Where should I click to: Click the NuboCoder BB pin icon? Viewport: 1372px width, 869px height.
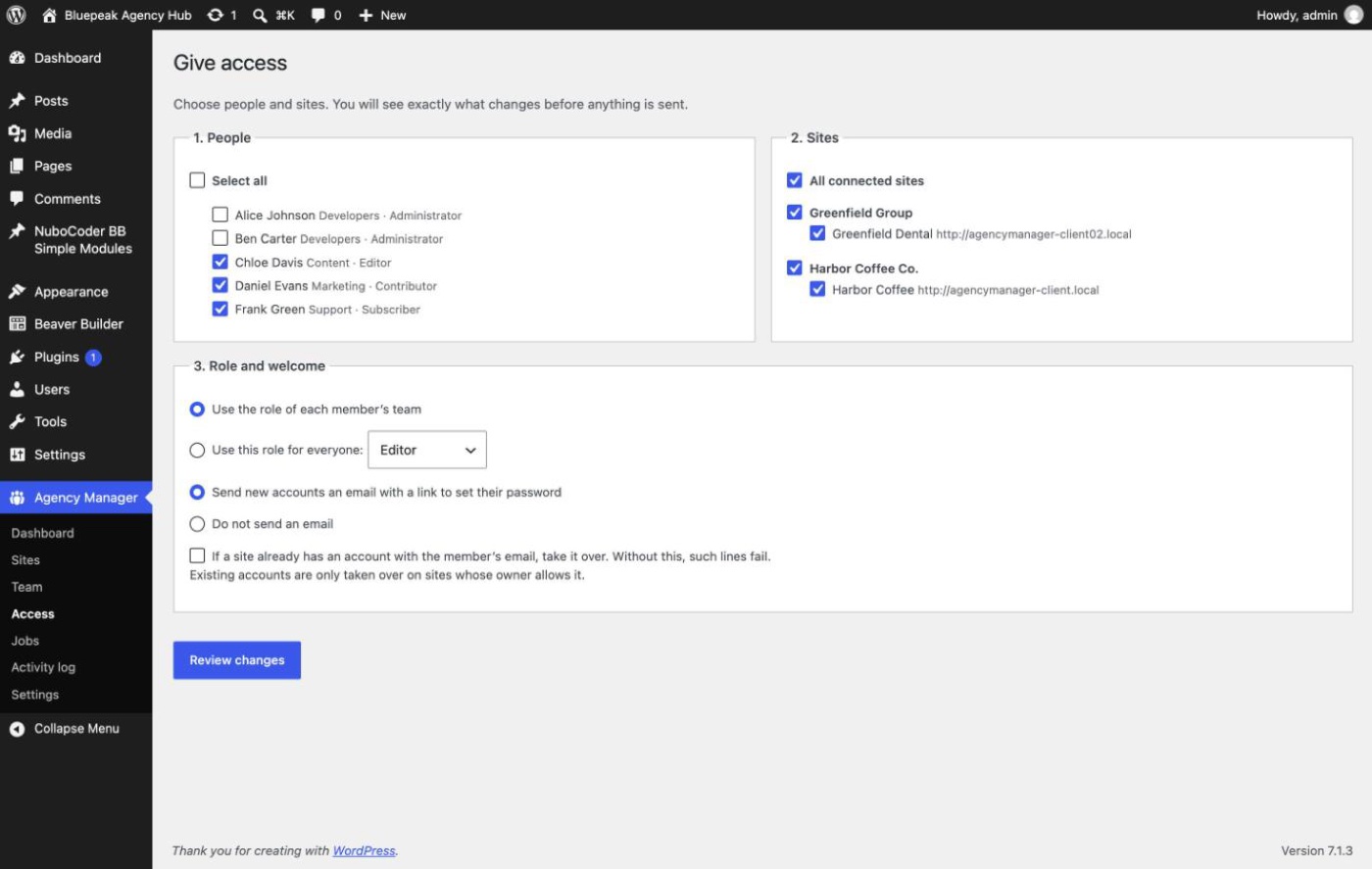click(17, 231)
